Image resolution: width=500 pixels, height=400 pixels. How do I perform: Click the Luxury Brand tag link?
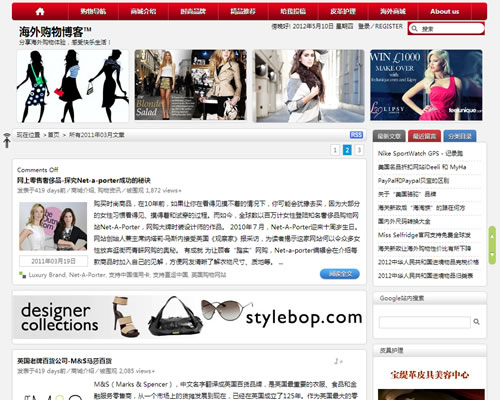pyautogui.click(x=47, y=275)
